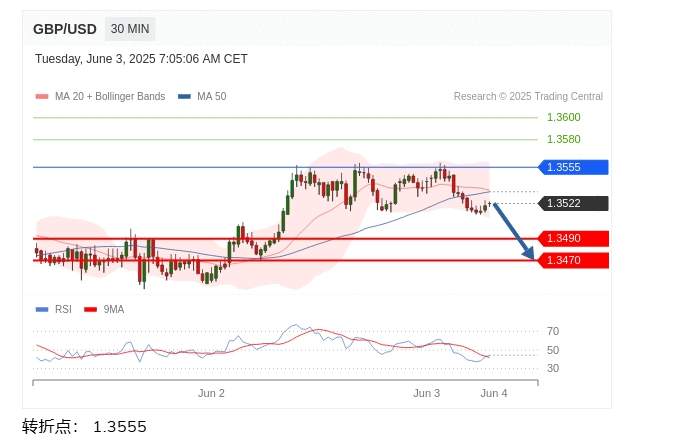The width and height of the screenshot is (674, 445).
Task: Click the 1.3555 pivot value under the chart
Action: tap(120, 427)
